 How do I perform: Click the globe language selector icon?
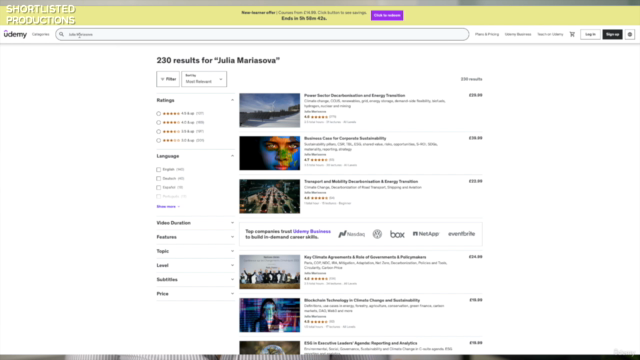pyautogui.click(x=630, y=34)
